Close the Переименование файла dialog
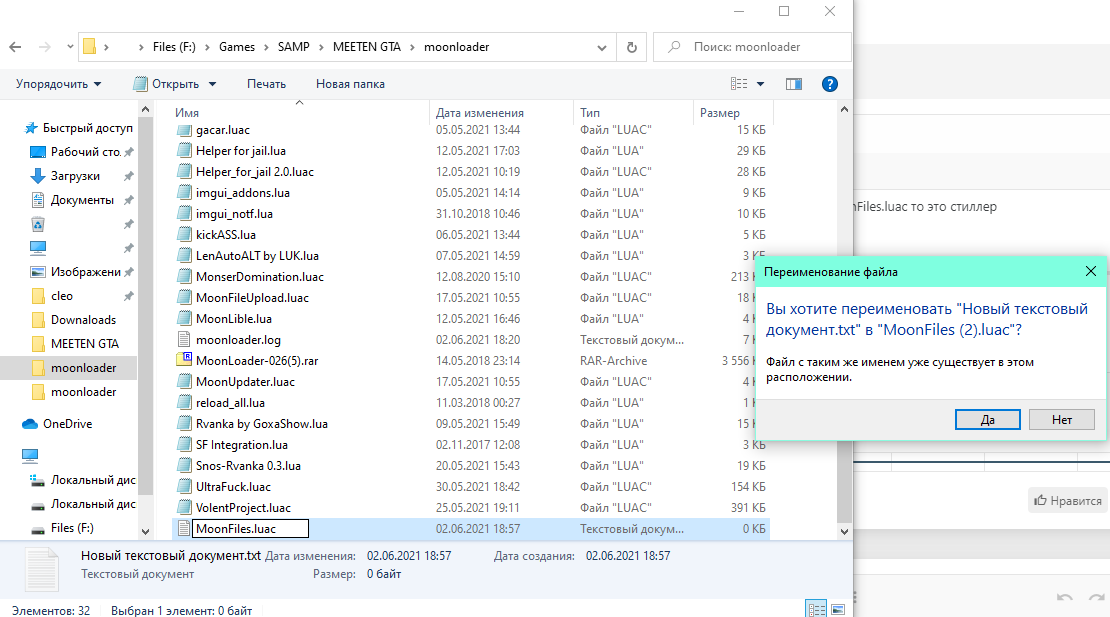The height and width of the screenshot is (617, 1110). click(1091, 272)
